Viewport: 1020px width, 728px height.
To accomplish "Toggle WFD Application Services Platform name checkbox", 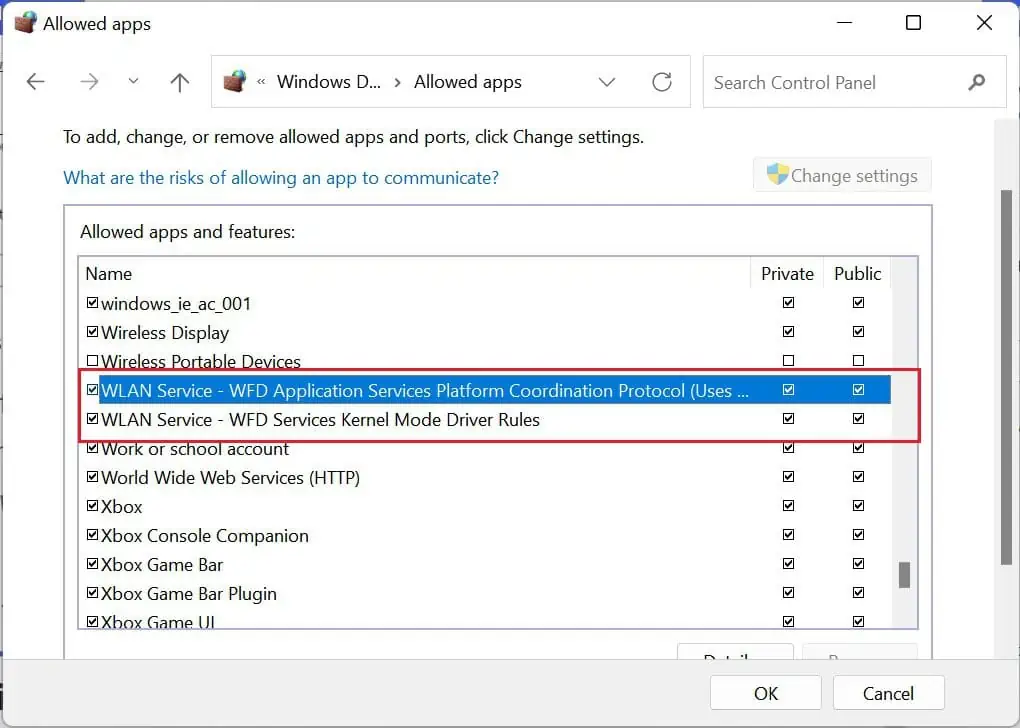I will [92, 390].
